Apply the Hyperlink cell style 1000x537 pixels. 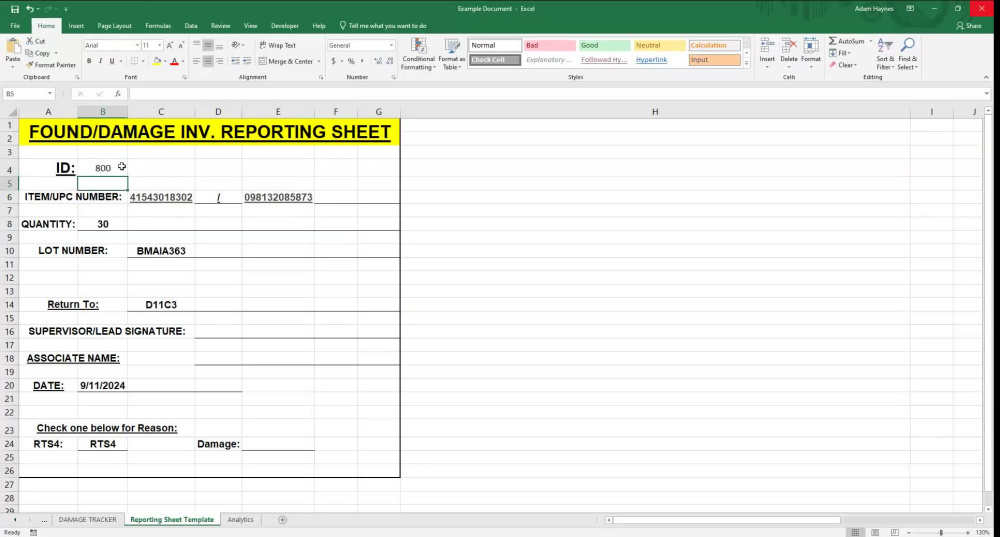[659, 60]
